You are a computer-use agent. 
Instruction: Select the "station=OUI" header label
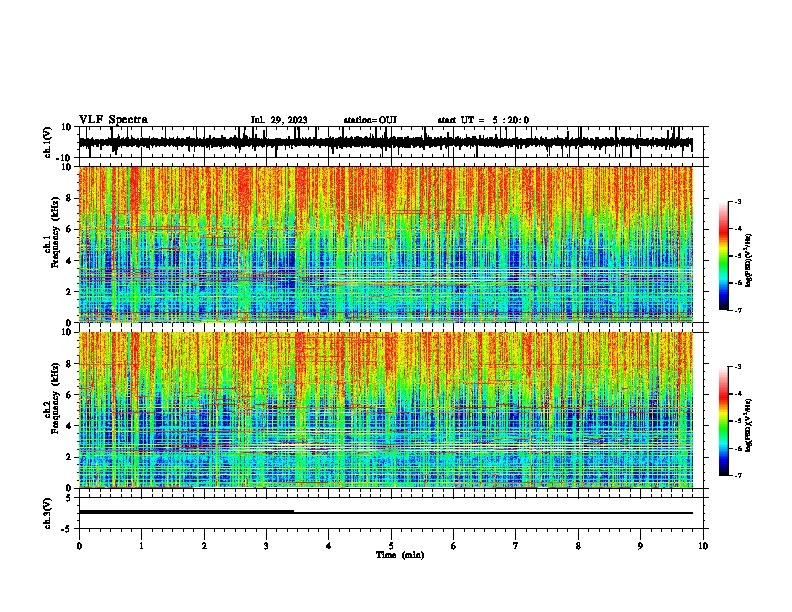click(370, 120)
